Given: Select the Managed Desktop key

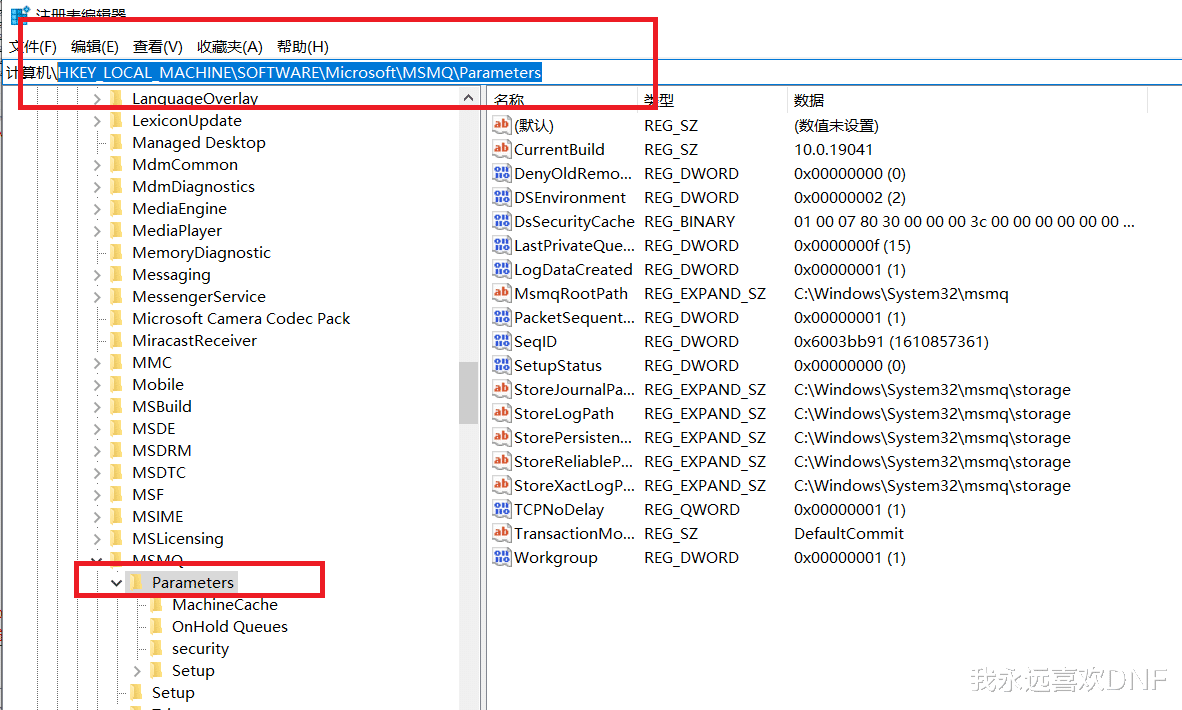Looking at the screenshot, I should 199,142.
